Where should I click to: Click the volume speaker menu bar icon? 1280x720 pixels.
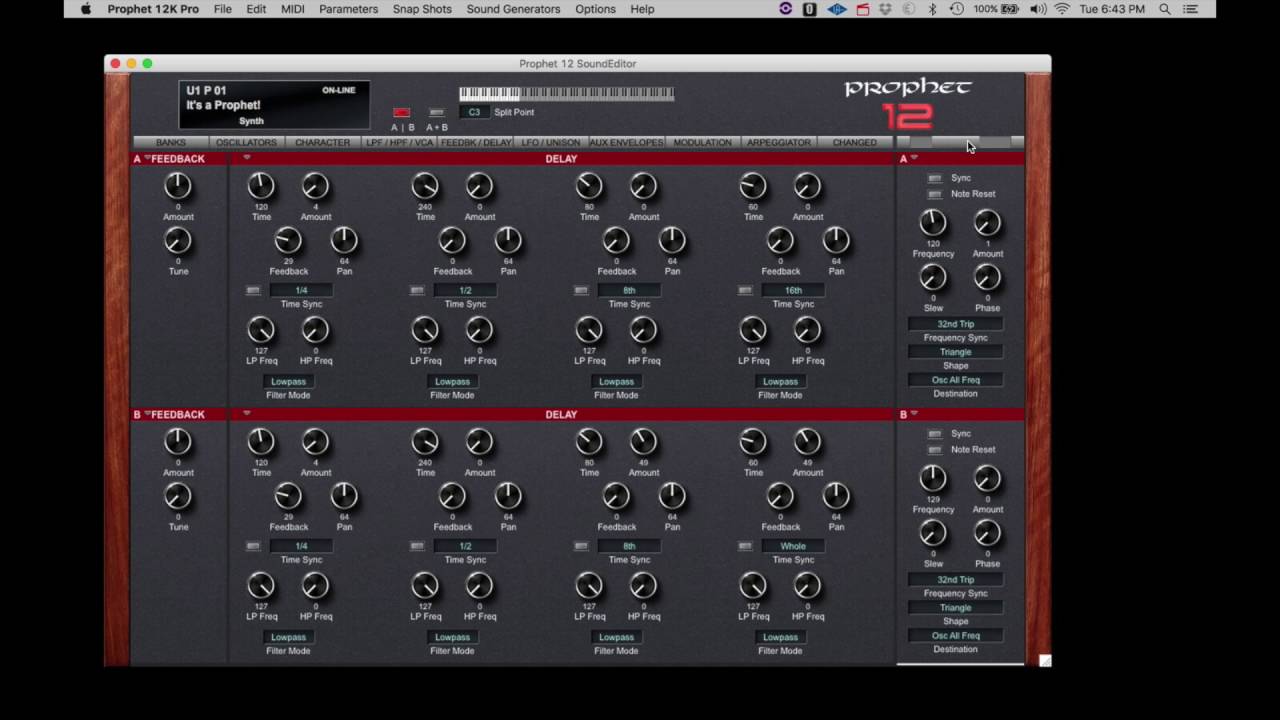(x=1037, y=9)
